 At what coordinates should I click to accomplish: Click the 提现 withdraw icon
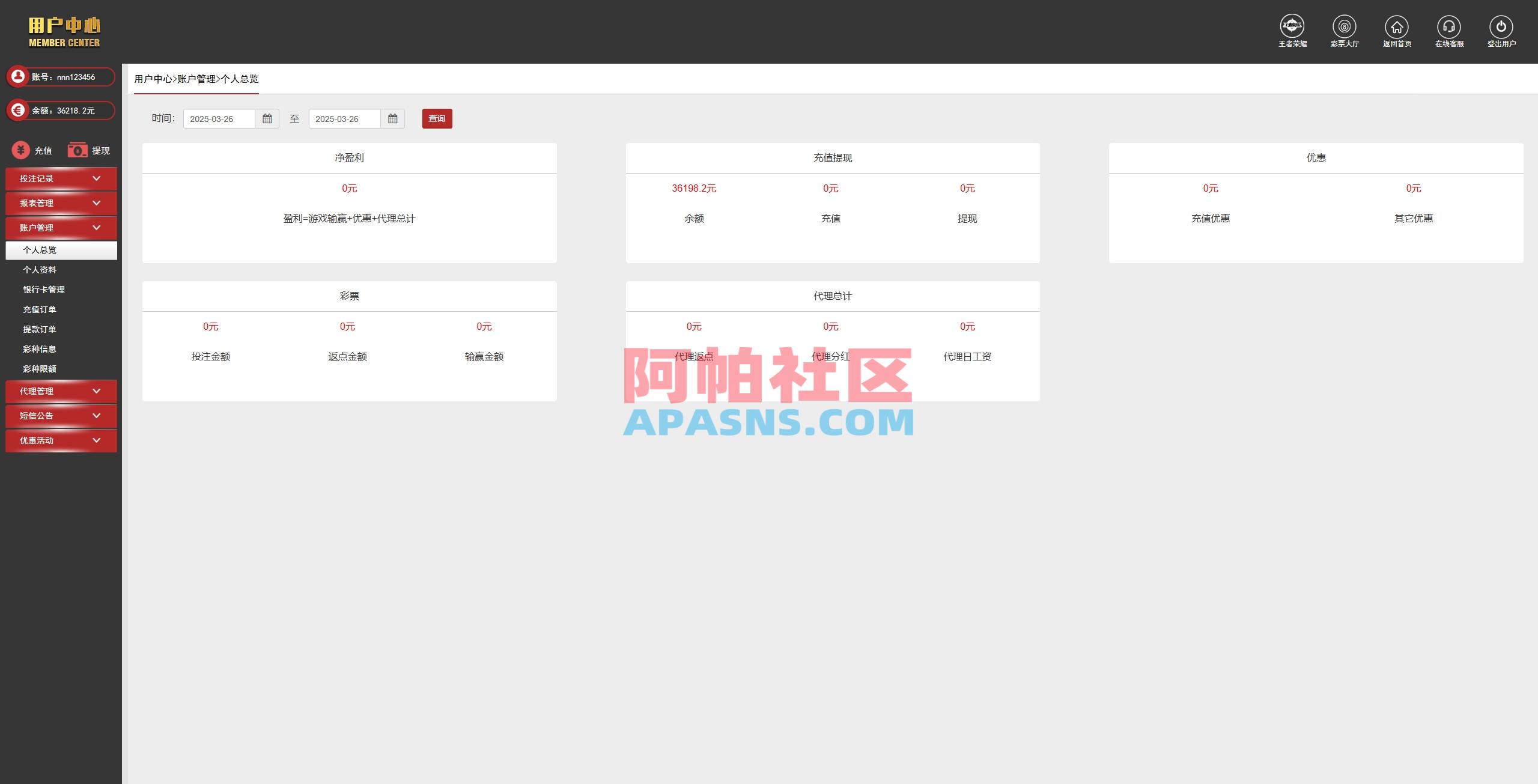pos(78,150)
